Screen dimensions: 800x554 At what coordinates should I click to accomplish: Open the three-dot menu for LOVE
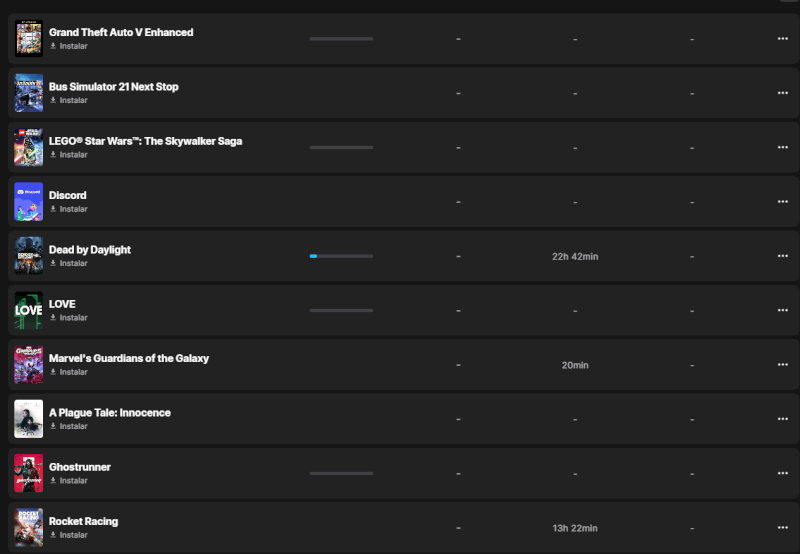click(x=782, y=310)
